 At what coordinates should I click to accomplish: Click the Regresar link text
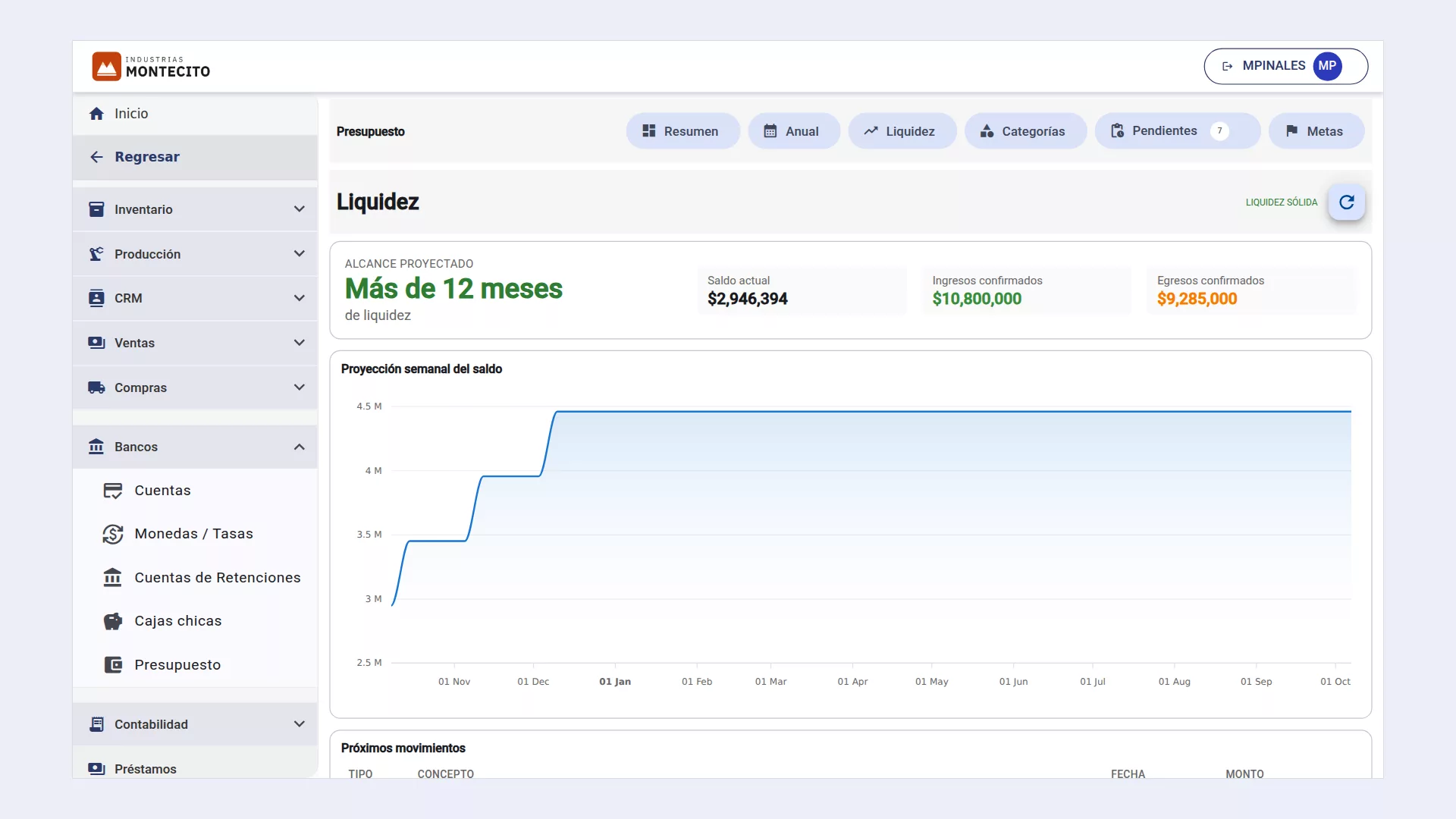point(147,157)
